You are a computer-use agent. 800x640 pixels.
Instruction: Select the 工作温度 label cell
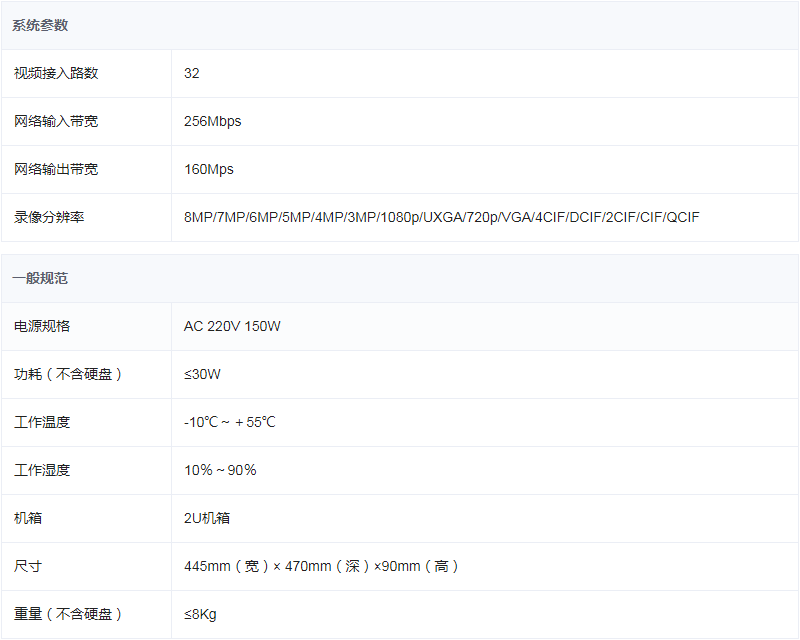click(x=42, y=422)
